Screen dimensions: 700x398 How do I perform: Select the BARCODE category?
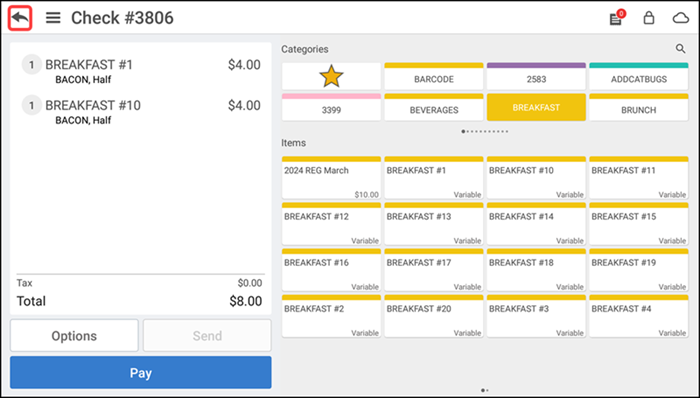(x=433, y=76)
